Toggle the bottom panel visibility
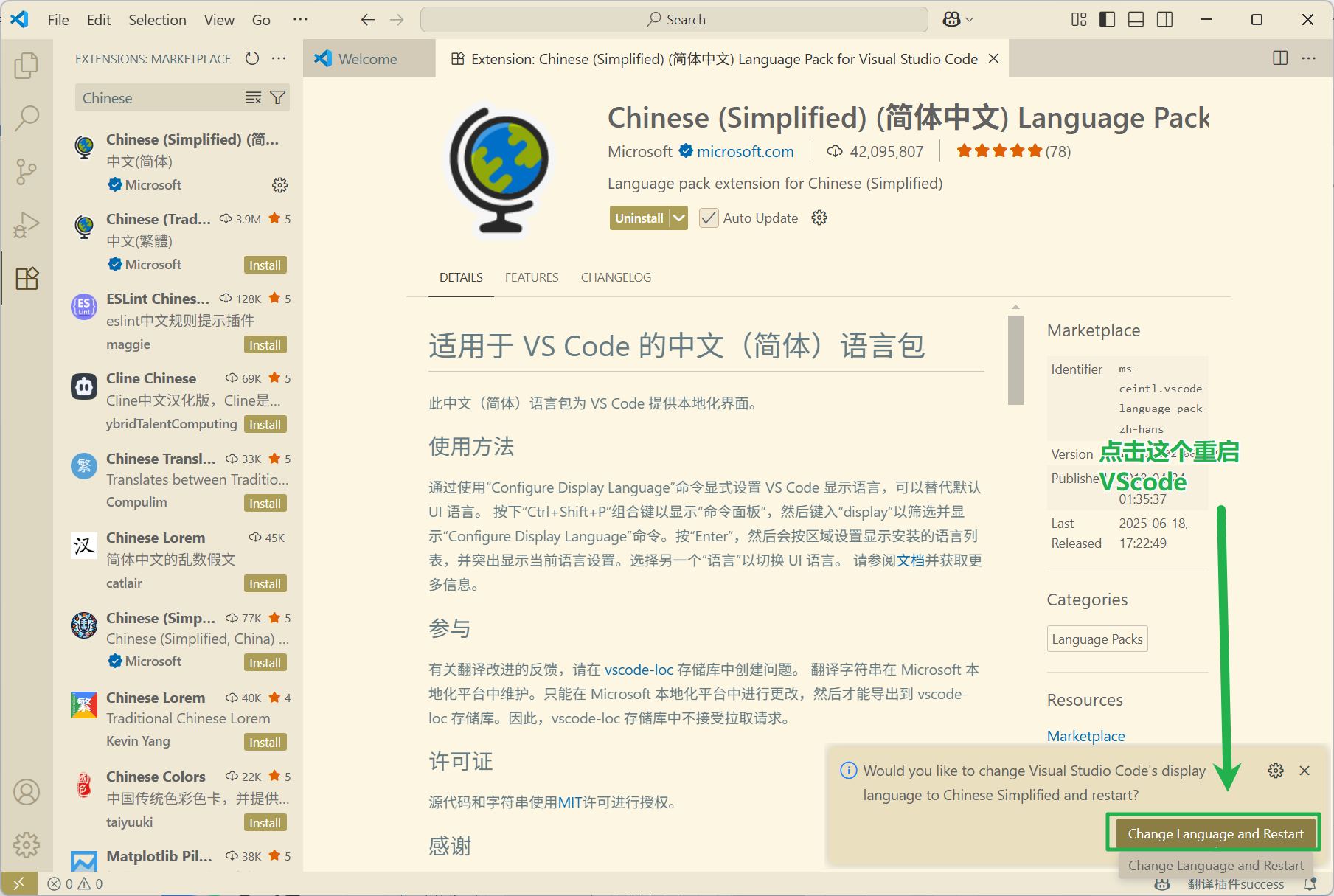 (1136, 20)
